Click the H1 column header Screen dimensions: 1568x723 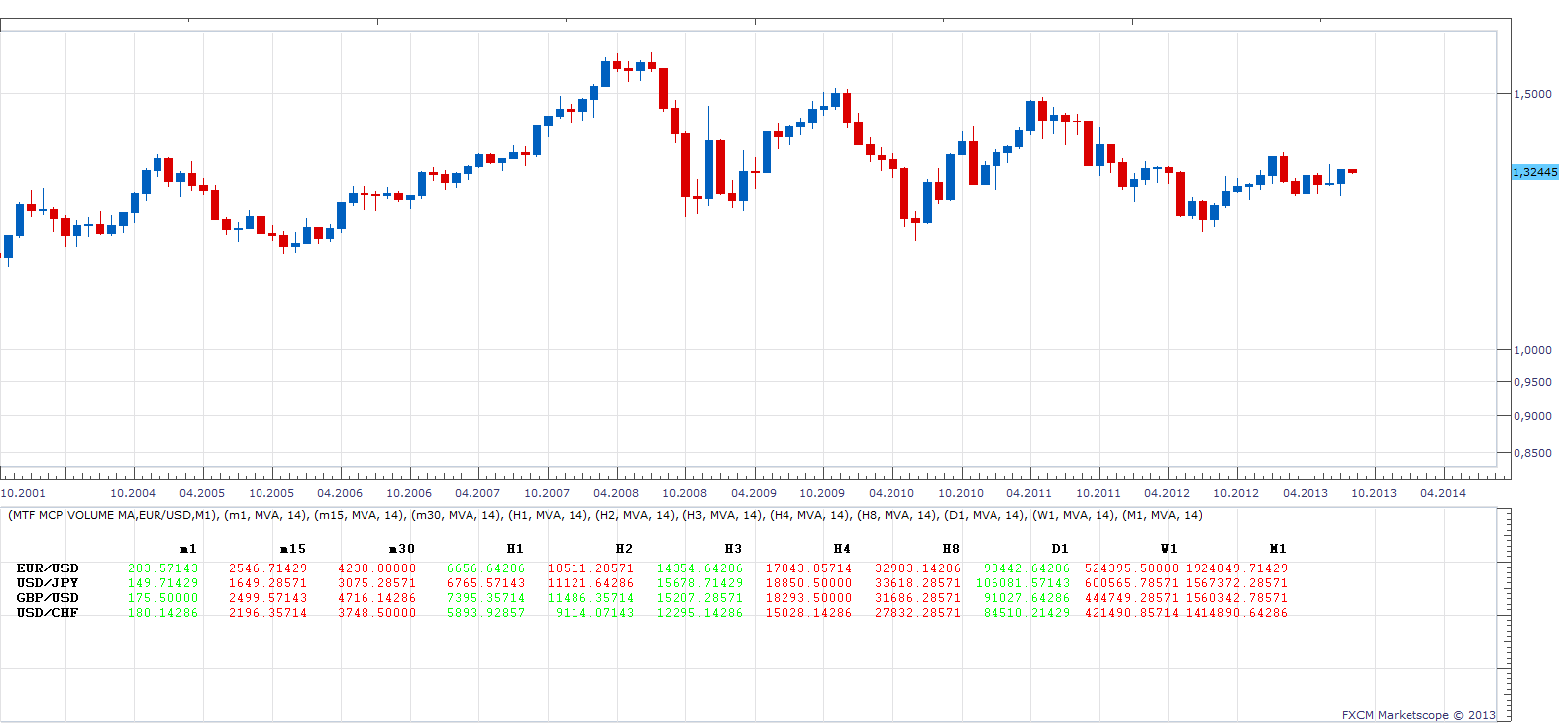point(515,549)
